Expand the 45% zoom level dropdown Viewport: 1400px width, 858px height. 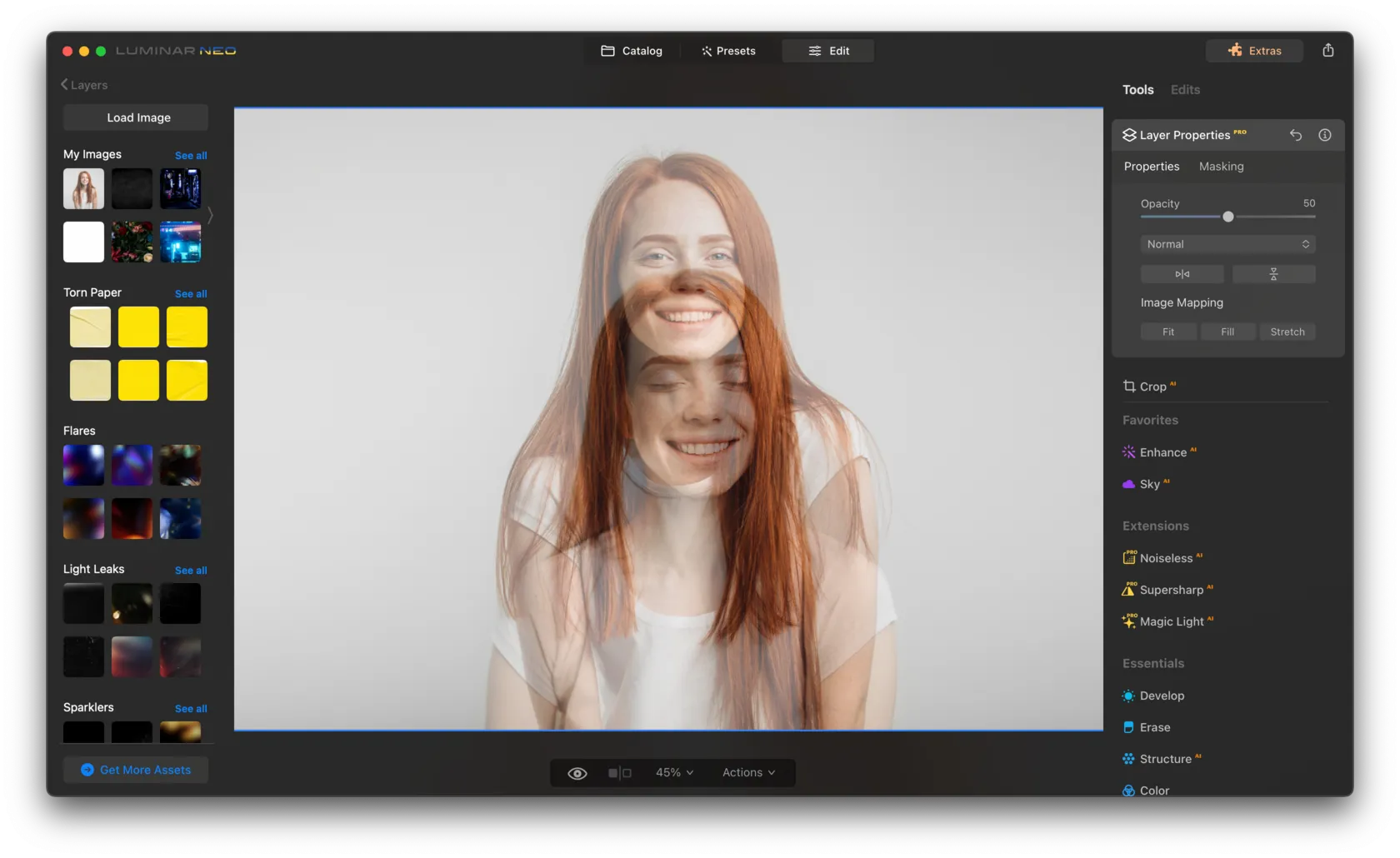click(x=674, y=773)
